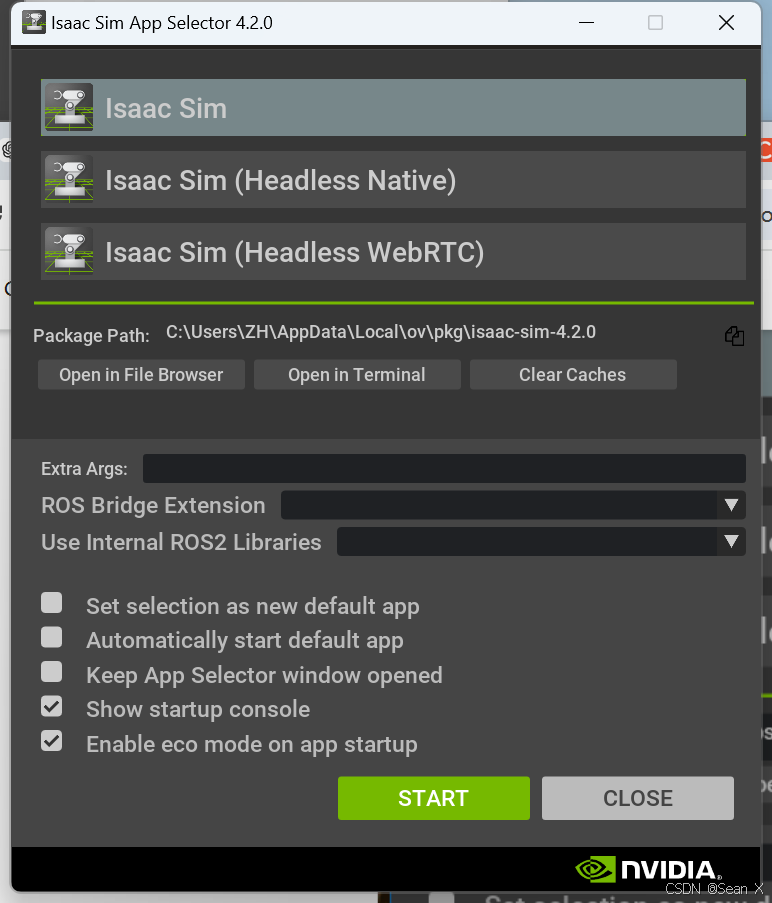Click the package path text C:\Users\ZH\AppData
The height and width of the screenshot is (903, 772).
[381, 332]
